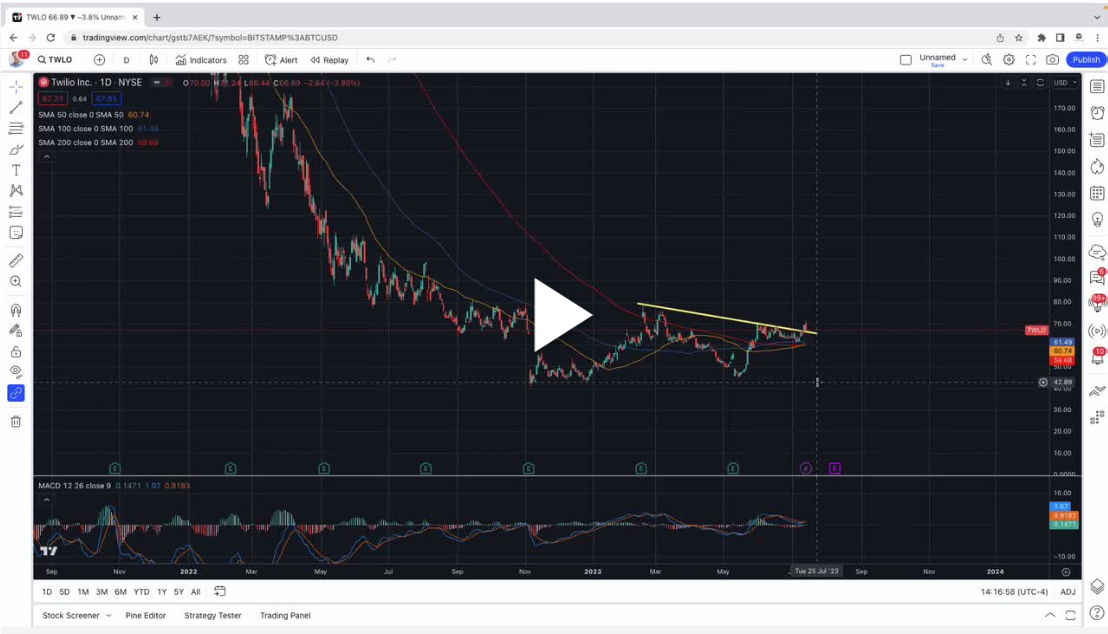
Task: Enable the Magnet mode tool
Action: pyautogui.click(x=15, y=310)
